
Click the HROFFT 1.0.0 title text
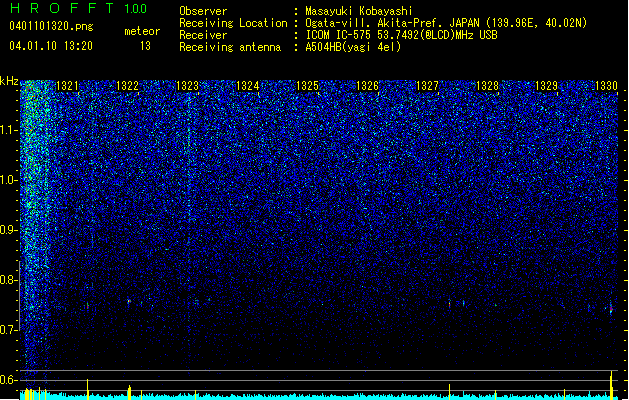(79, 8)
